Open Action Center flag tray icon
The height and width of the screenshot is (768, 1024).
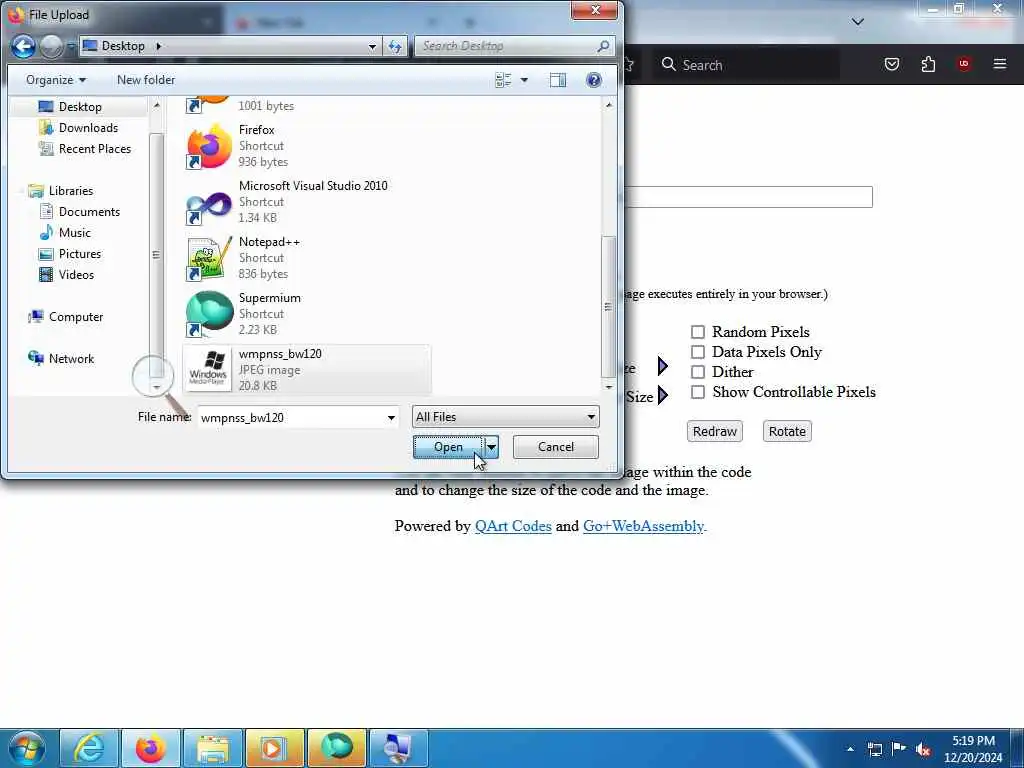tap(899, 748)
